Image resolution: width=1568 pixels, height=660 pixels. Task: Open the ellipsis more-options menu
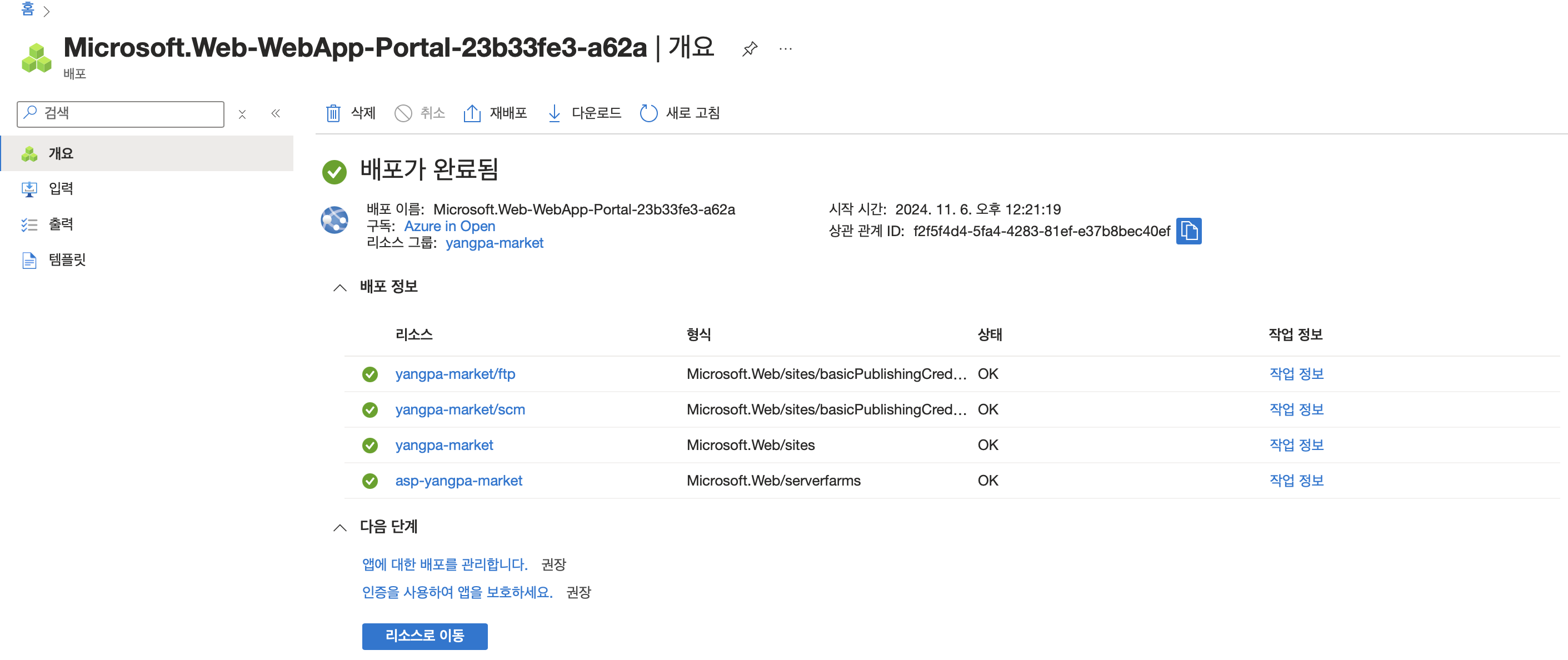[x=785, y=49]
